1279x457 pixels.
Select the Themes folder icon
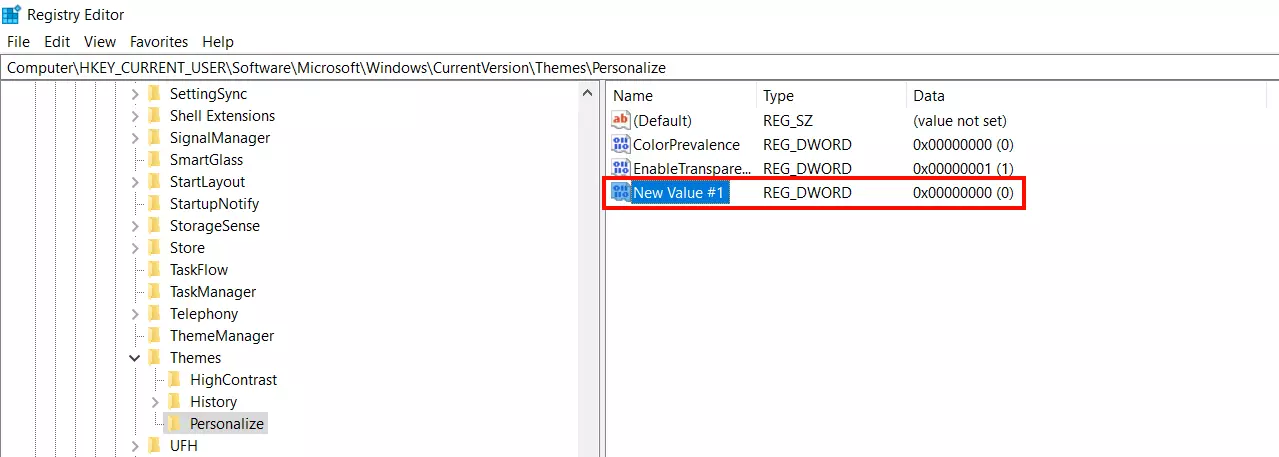[154, 358]
